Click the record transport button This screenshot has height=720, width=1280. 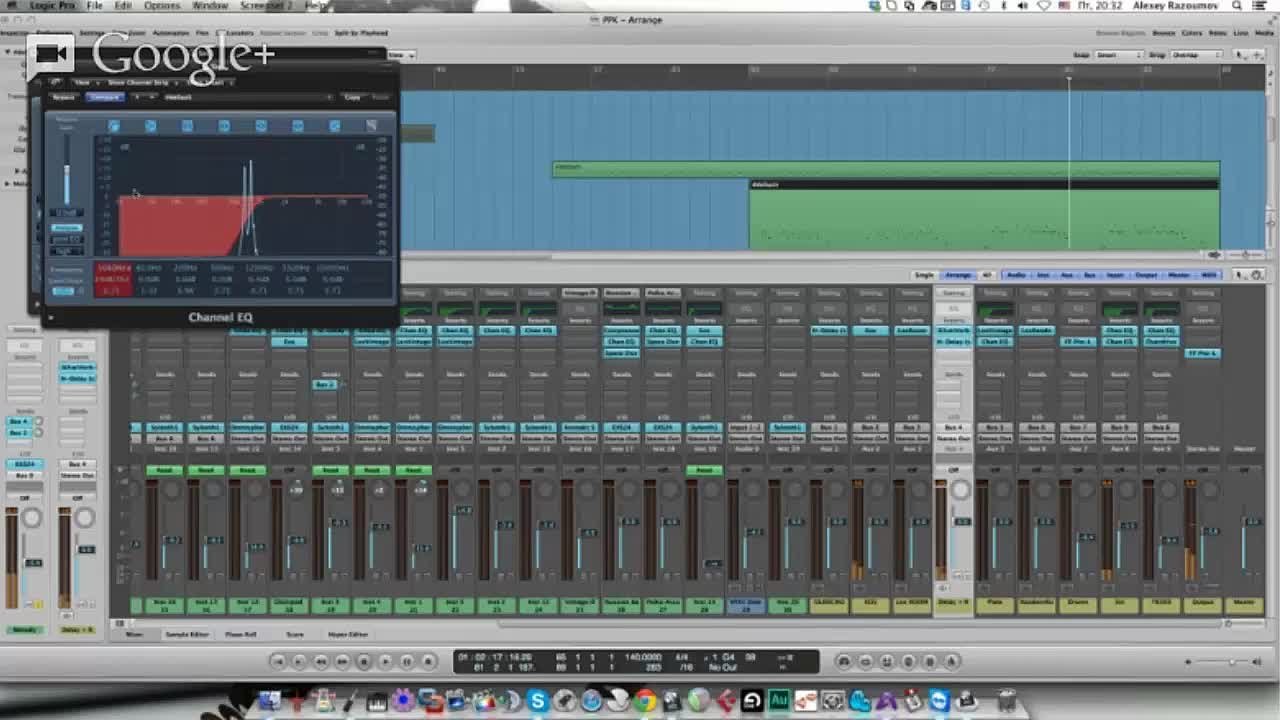click(x=429, y=661)
